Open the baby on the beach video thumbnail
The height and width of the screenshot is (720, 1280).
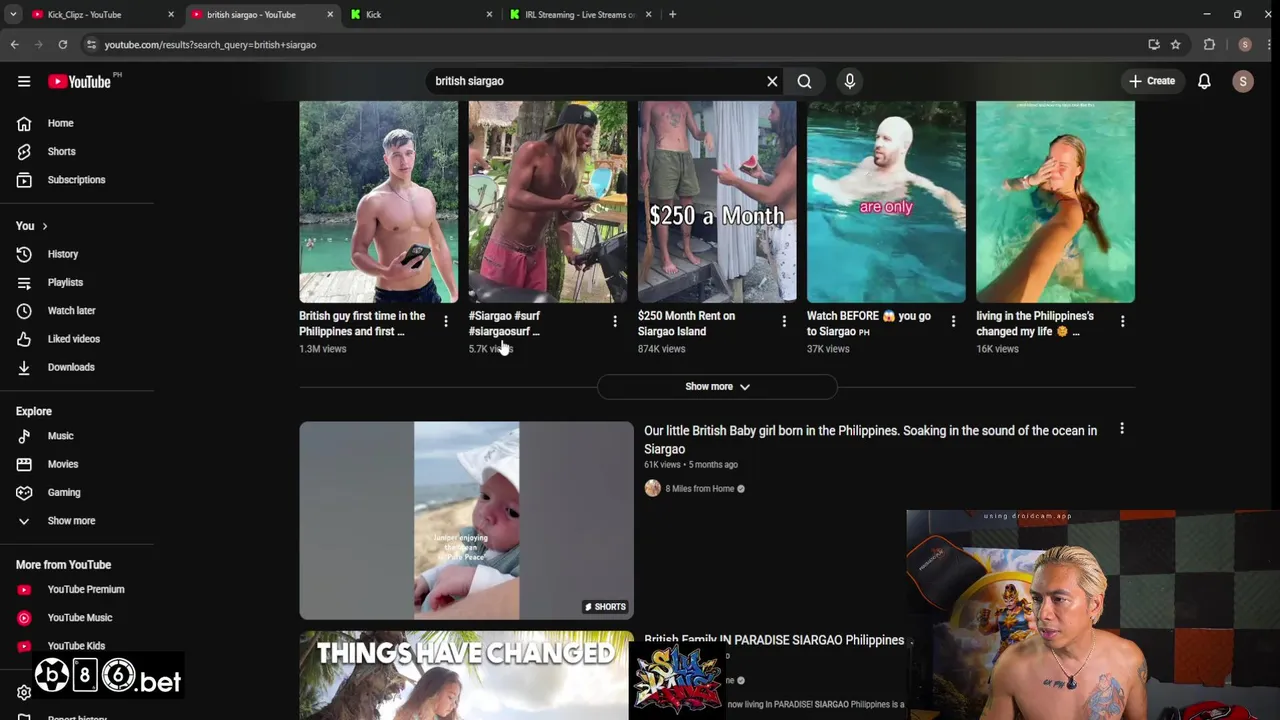tap(466, 520)
